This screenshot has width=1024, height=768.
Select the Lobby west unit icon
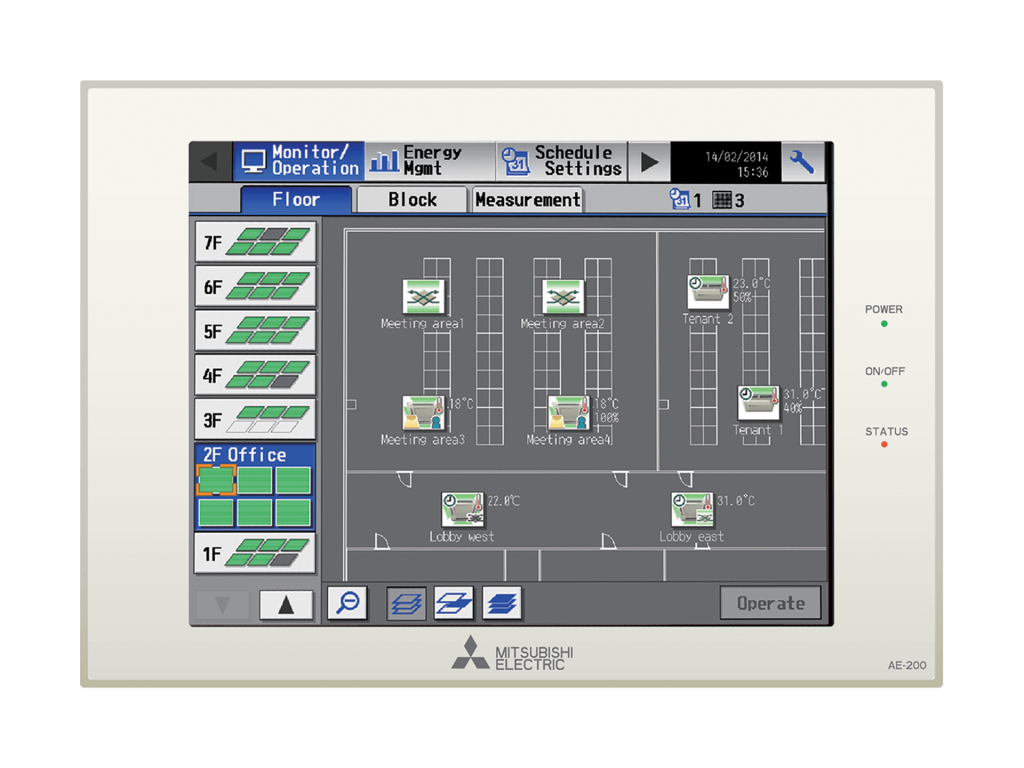tap(463, 508)
